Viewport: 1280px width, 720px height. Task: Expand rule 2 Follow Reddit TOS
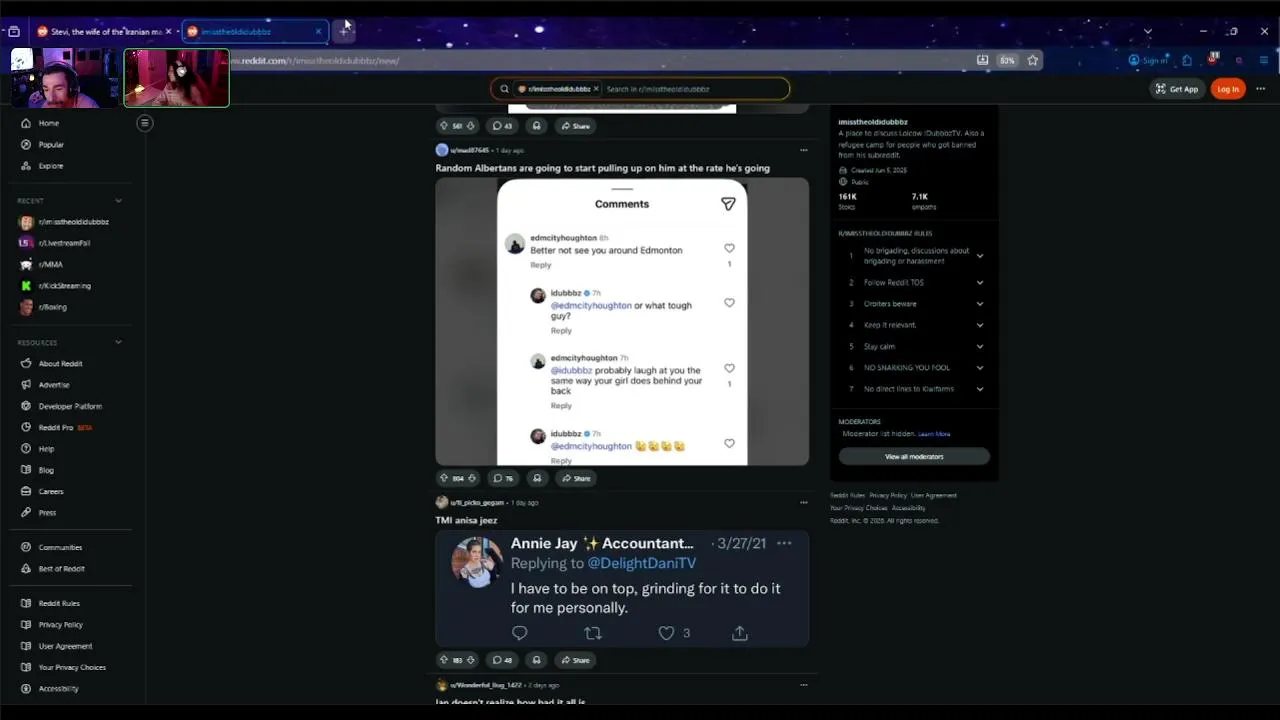[979, 283]
